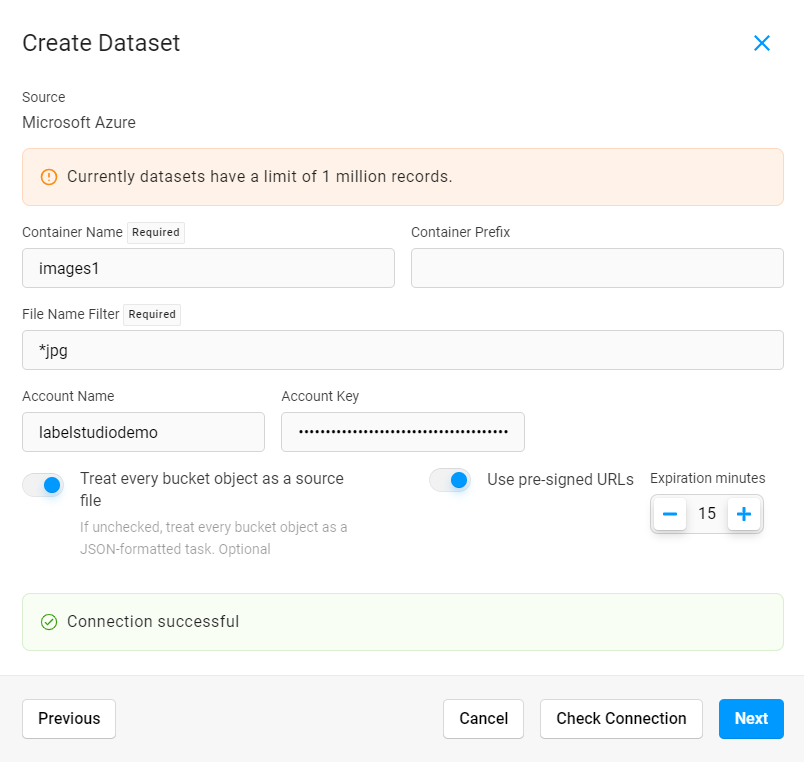
Task: Click the masked Account Key dots
Action: 403,431
